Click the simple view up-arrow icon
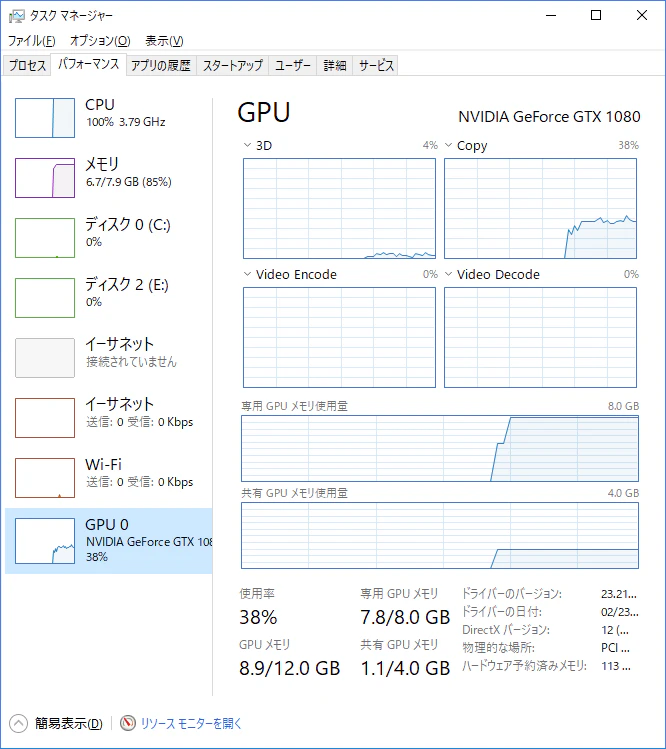This screenshot has height=749, width=666. point(18,723)
